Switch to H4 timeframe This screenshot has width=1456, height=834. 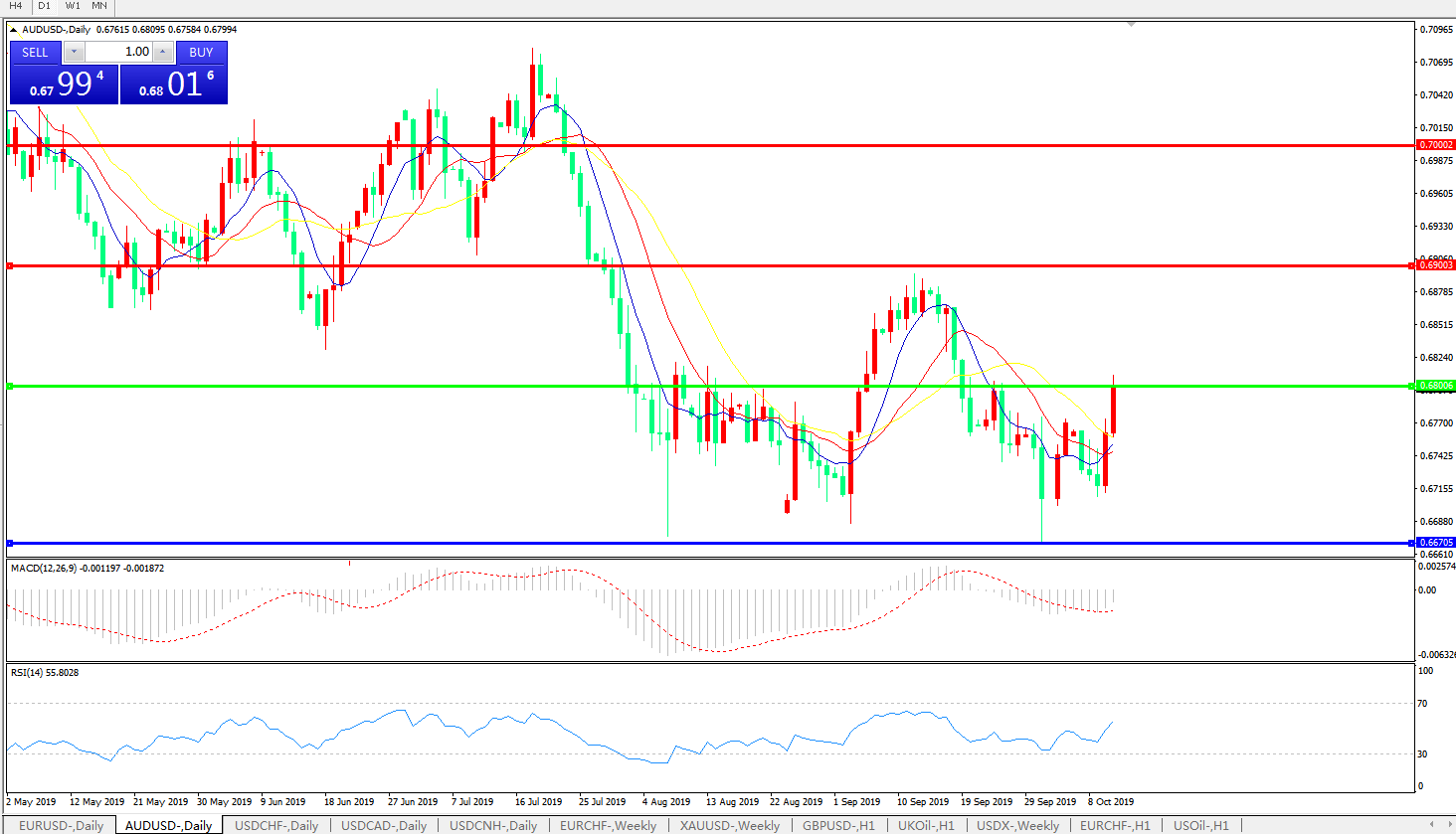tap(15, 6)
